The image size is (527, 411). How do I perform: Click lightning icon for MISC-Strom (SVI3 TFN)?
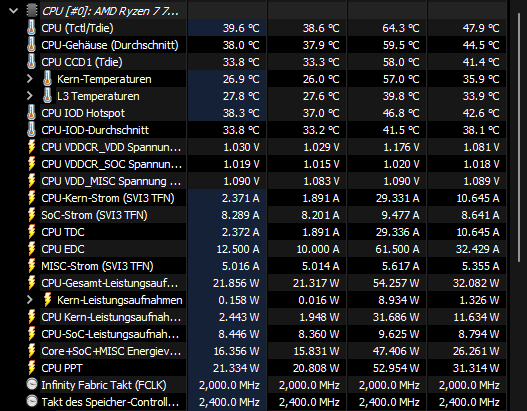click(x=31, y=266)
